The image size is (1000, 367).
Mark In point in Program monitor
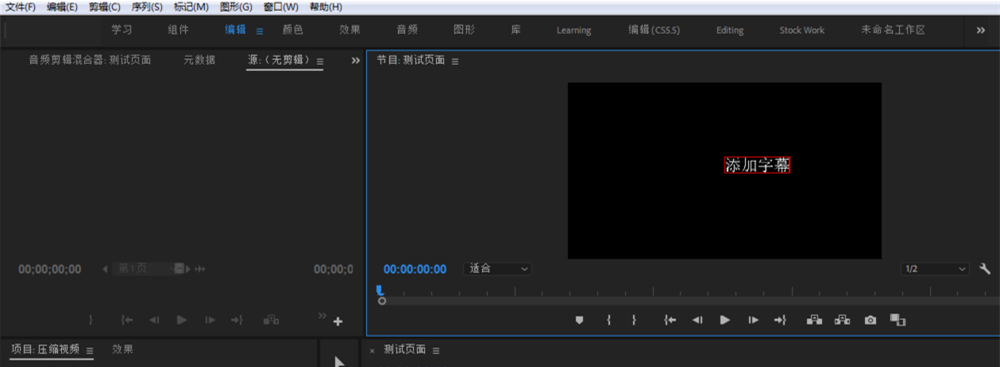point(609,320)
